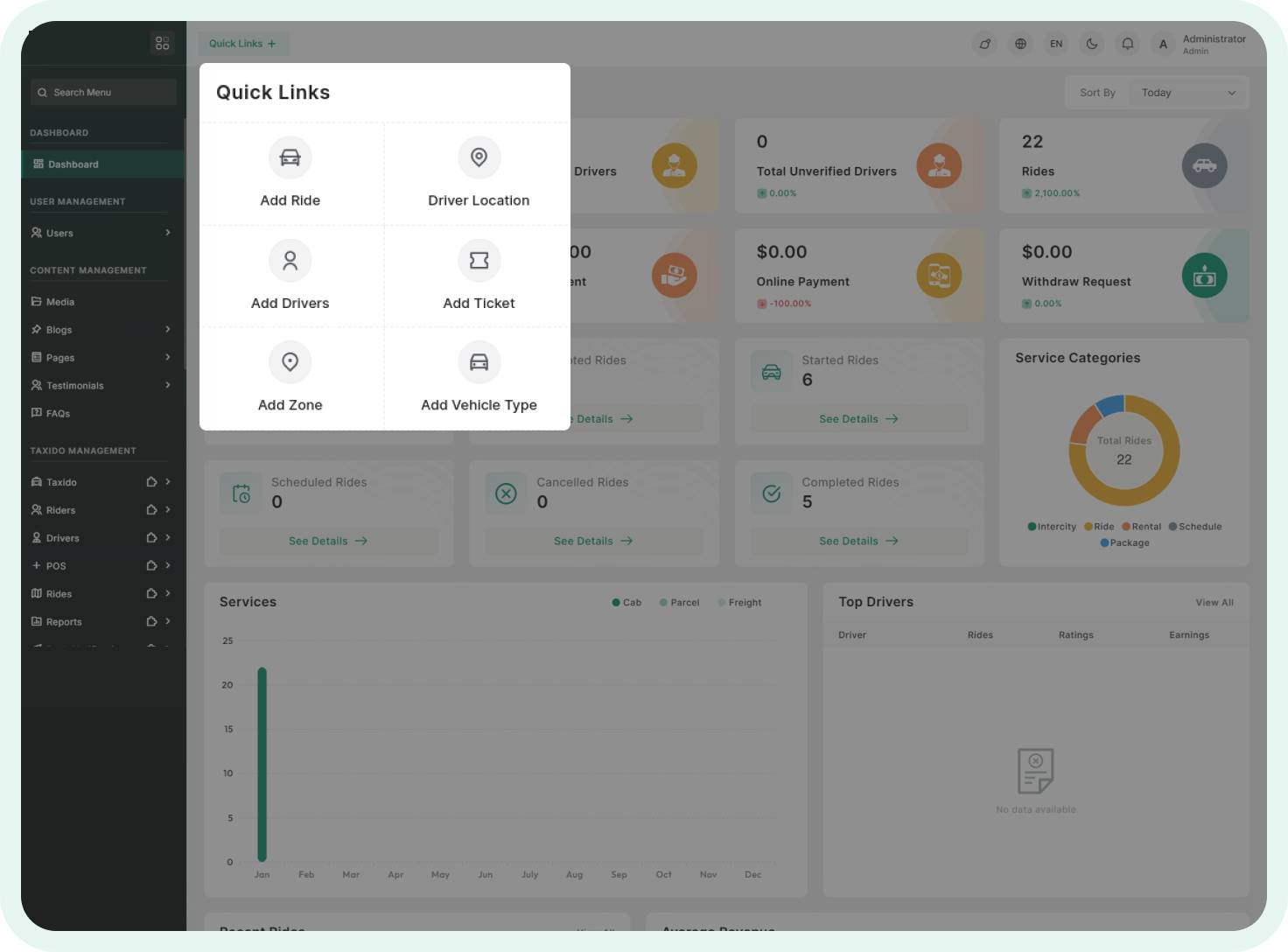1288x952 pixels.
Task: Click View All in Top Drivers
Action: 1214,603
